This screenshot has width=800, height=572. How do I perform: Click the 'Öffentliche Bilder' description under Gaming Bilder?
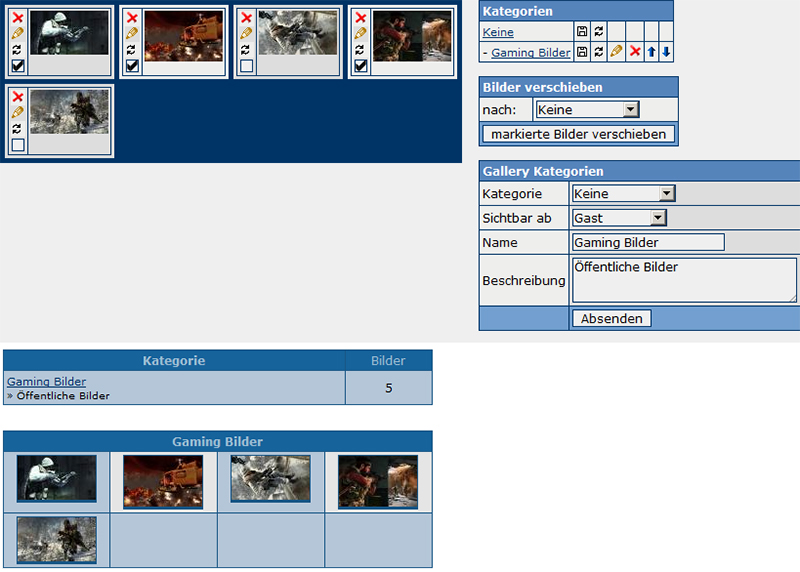point(63,395)
